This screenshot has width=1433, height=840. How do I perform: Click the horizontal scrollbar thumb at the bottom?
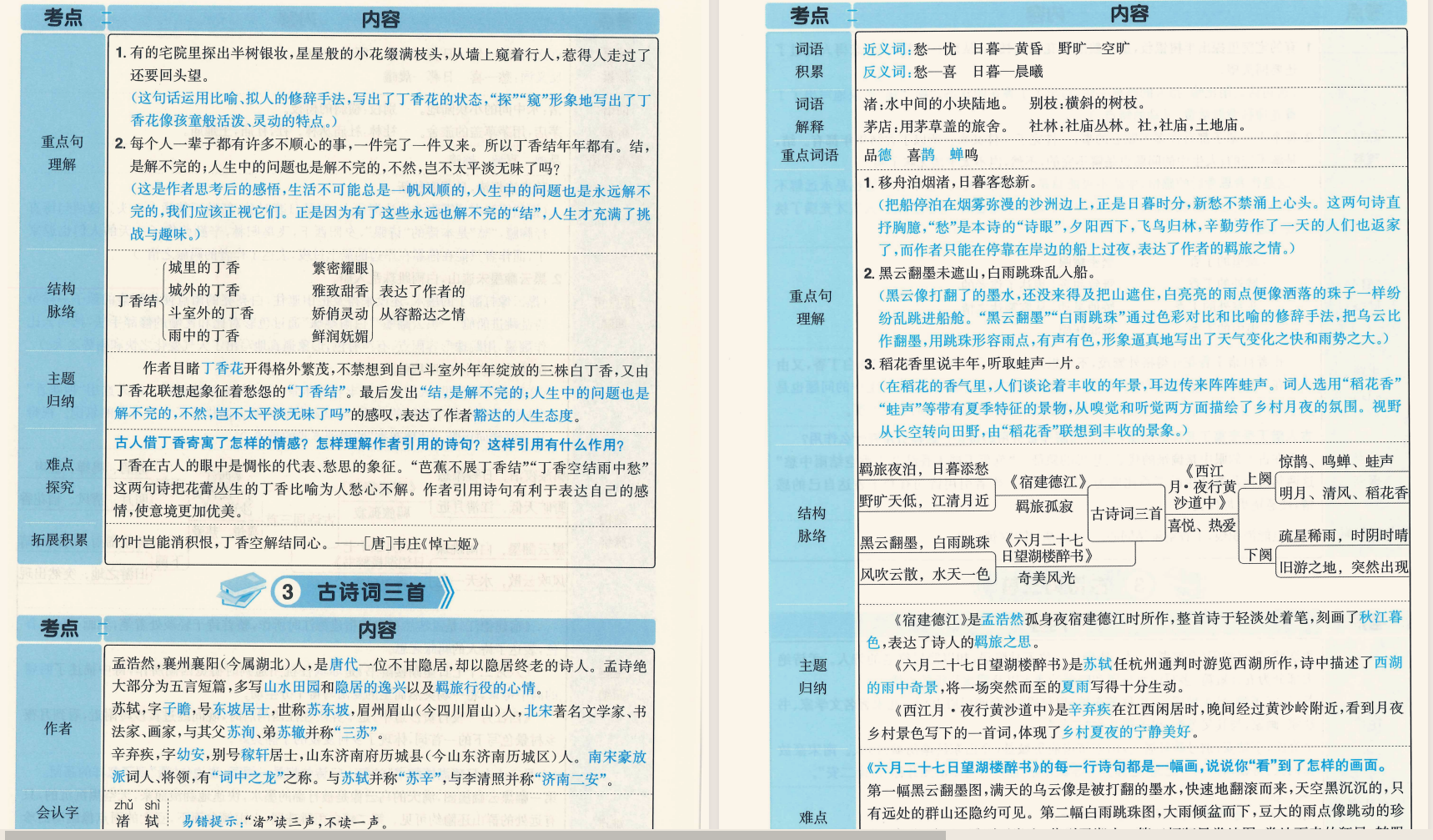[x=473, y=835]
